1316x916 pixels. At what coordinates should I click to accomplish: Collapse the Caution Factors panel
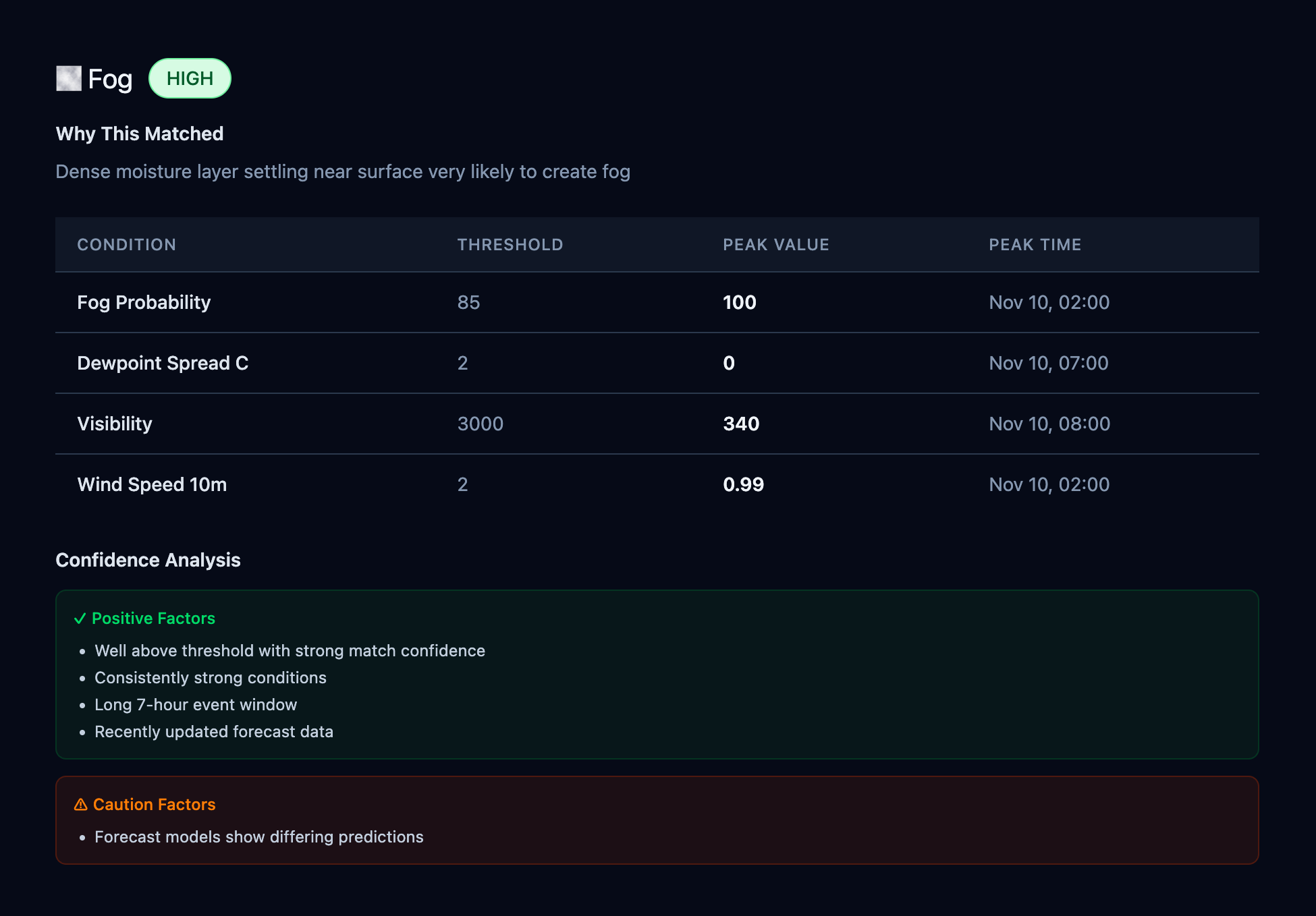click(154, 804)
